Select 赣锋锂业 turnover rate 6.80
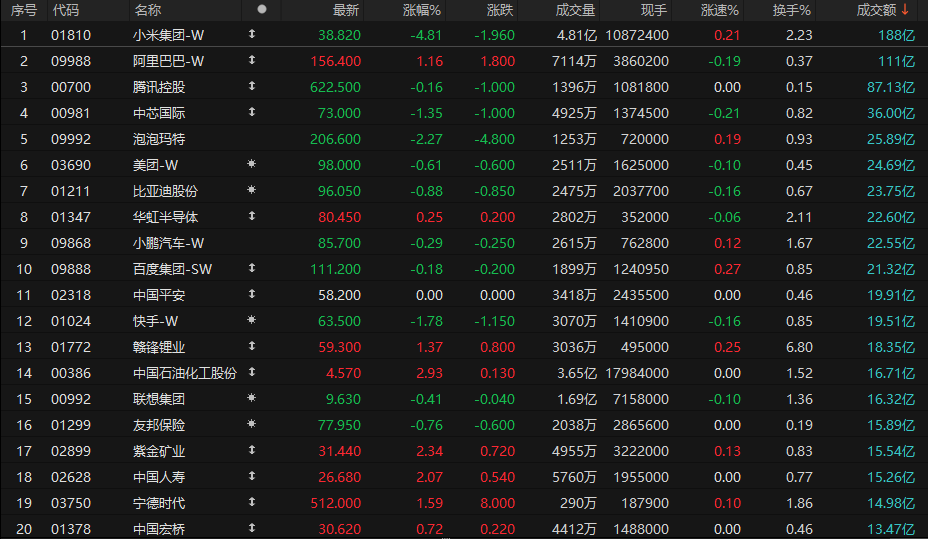This screenshot has width=928, height=539. point(799,347)
